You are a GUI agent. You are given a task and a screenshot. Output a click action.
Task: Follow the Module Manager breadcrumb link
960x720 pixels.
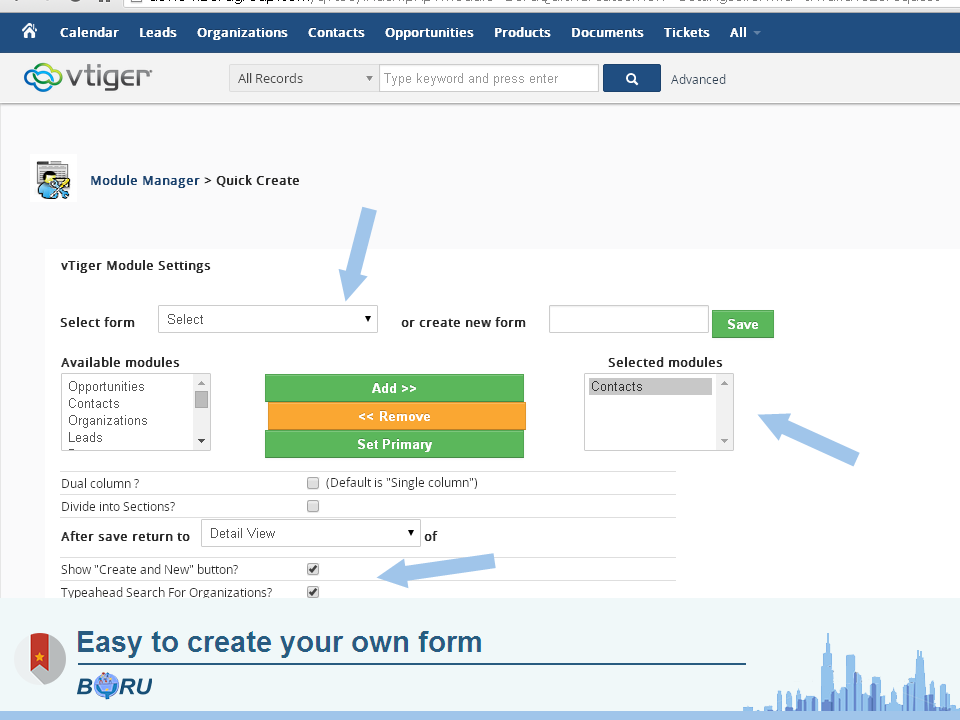tap(145, 181)
